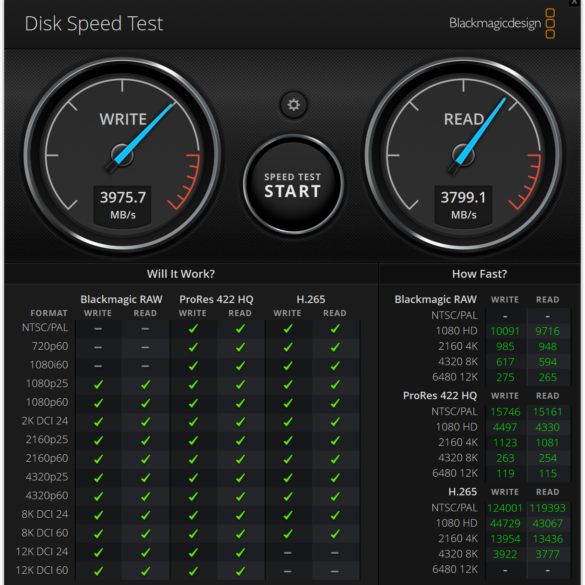
Task: Click the 13436 read value
Action: [547, 539]
